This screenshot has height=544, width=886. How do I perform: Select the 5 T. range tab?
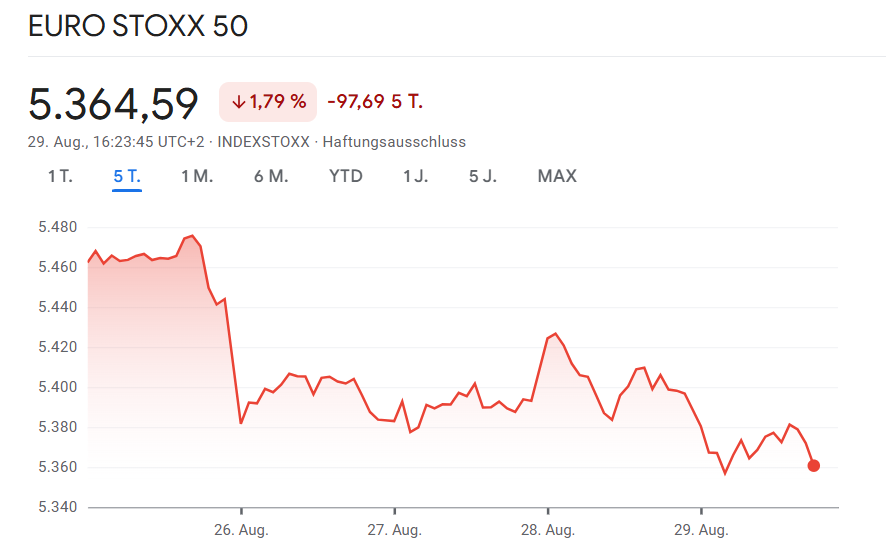pos(127,176)
